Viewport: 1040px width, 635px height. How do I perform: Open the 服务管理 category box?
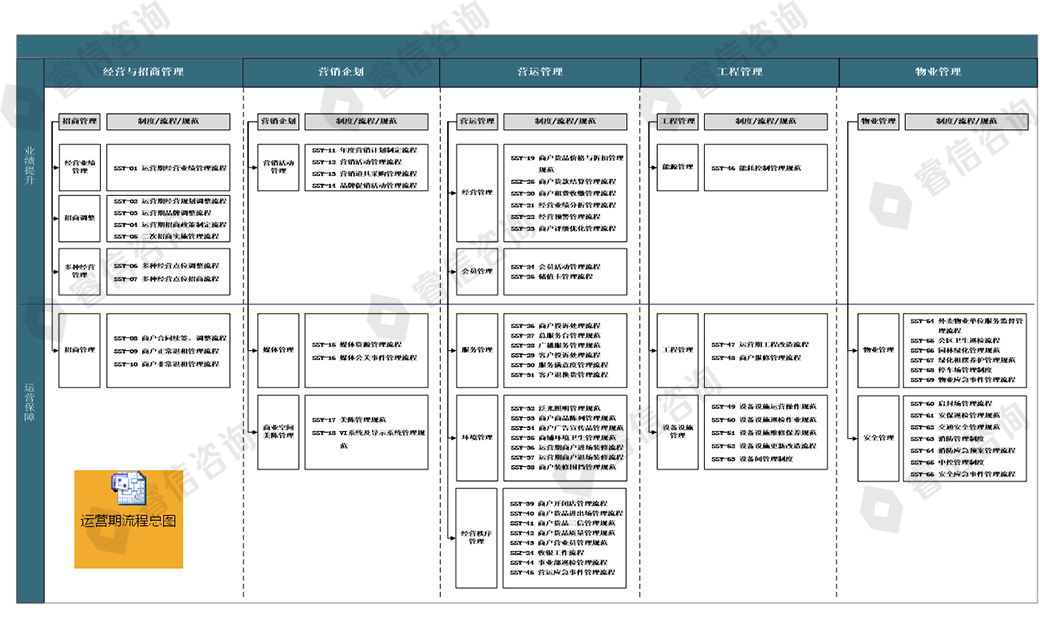coord(477,350)
